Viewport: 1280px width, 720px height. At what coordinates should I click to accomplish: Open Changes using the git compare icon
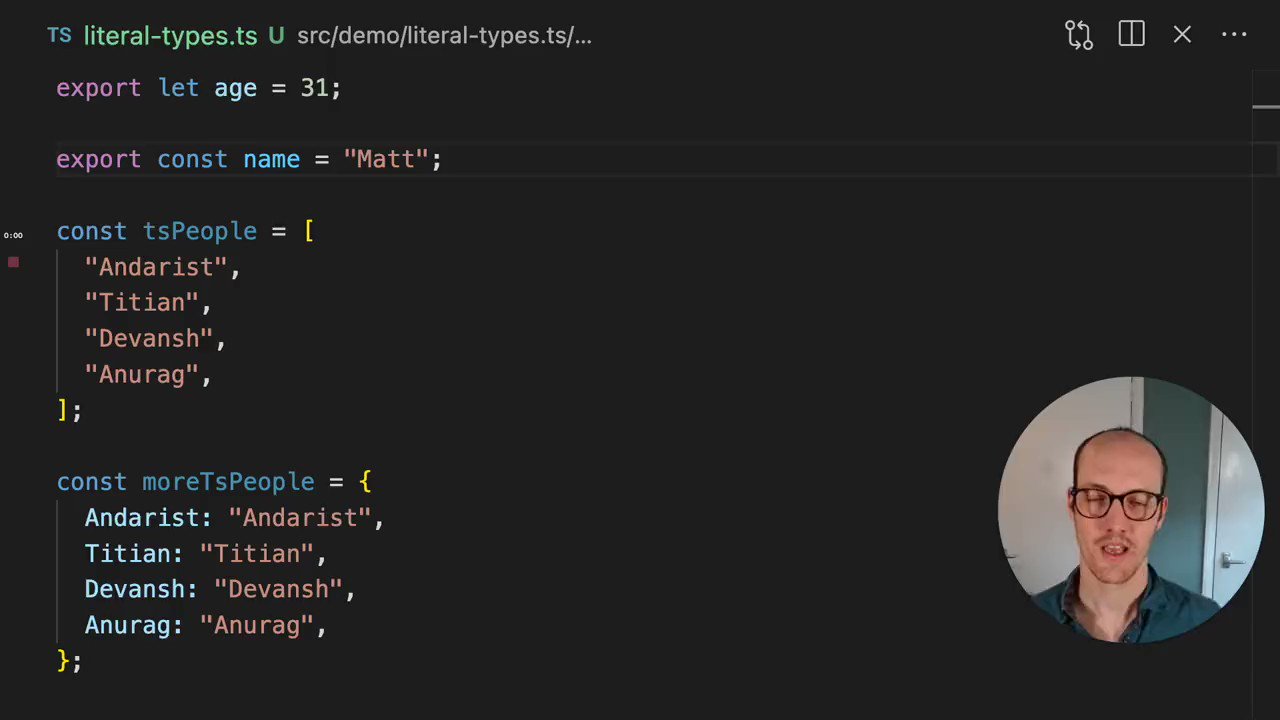tap(1079, 35)
